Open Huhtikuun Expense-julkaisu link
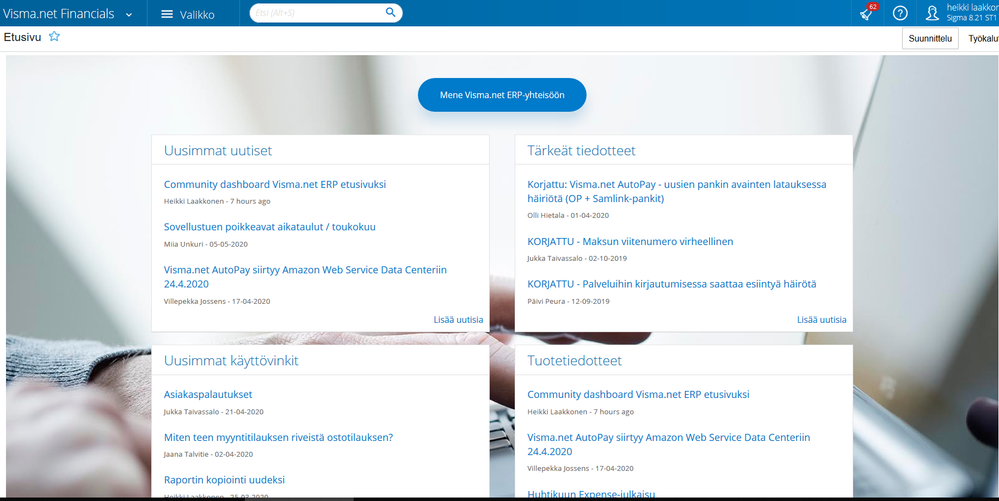The image size is (999, 501). [591, 494]
